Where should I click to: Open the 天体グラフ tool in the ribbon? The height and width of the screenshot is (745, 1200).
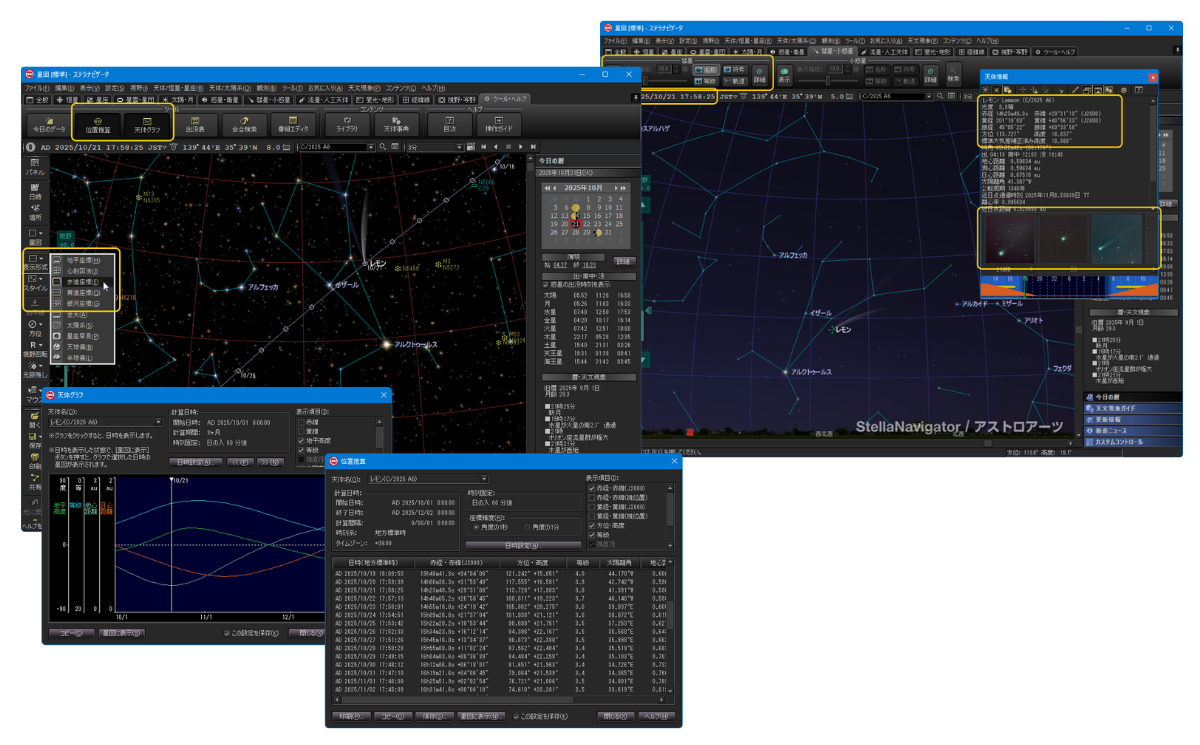click(x=147, y=123)
